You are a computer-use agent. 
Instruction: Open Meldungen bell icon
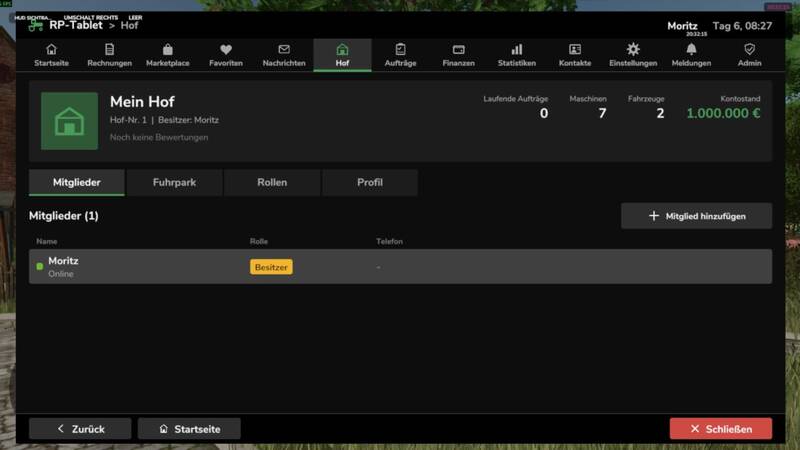[x=691, y=49]
